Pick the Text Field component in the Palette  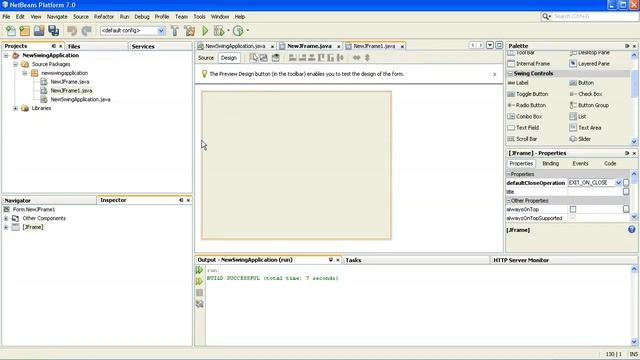523,128
